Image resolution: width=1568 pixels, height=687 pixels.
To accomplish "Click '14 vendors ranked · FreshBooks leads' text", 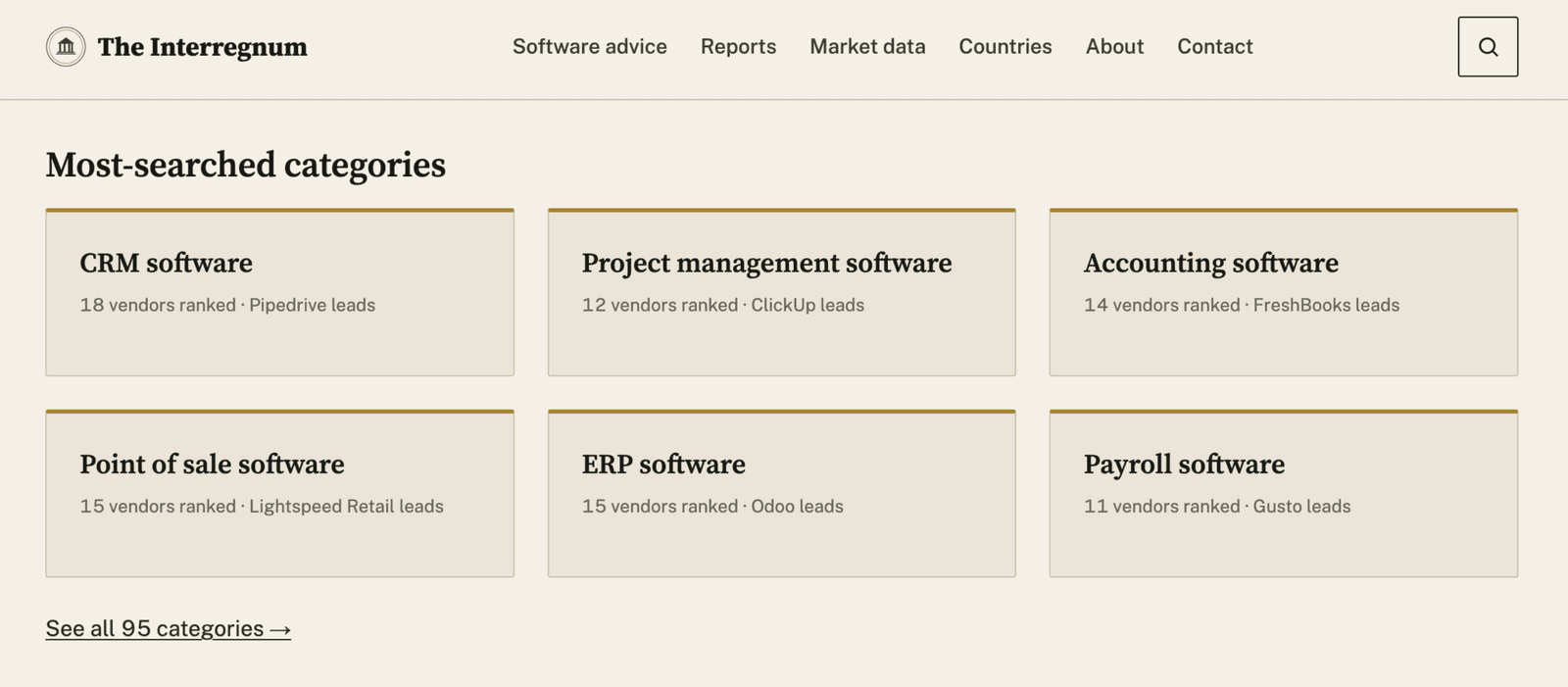I will pos(1242,305).
